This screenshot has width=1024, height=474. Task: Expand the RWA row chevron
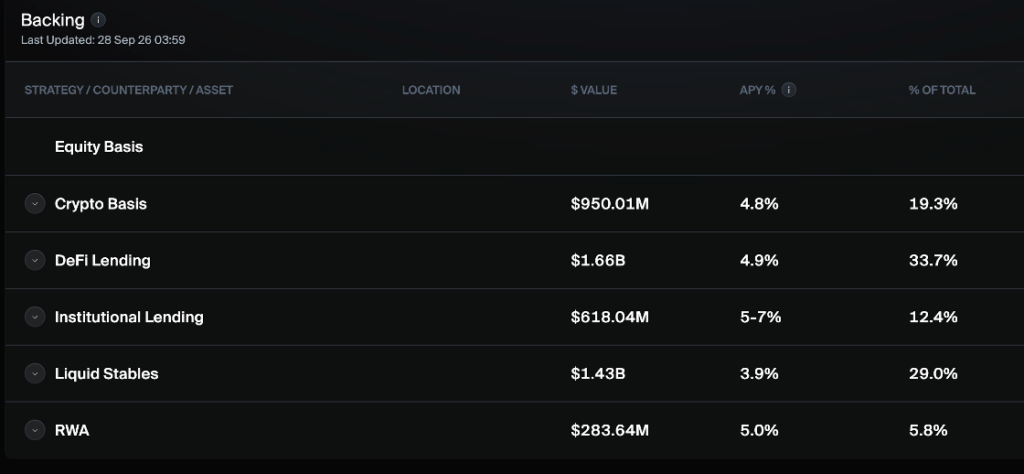(x=35, y=430)
